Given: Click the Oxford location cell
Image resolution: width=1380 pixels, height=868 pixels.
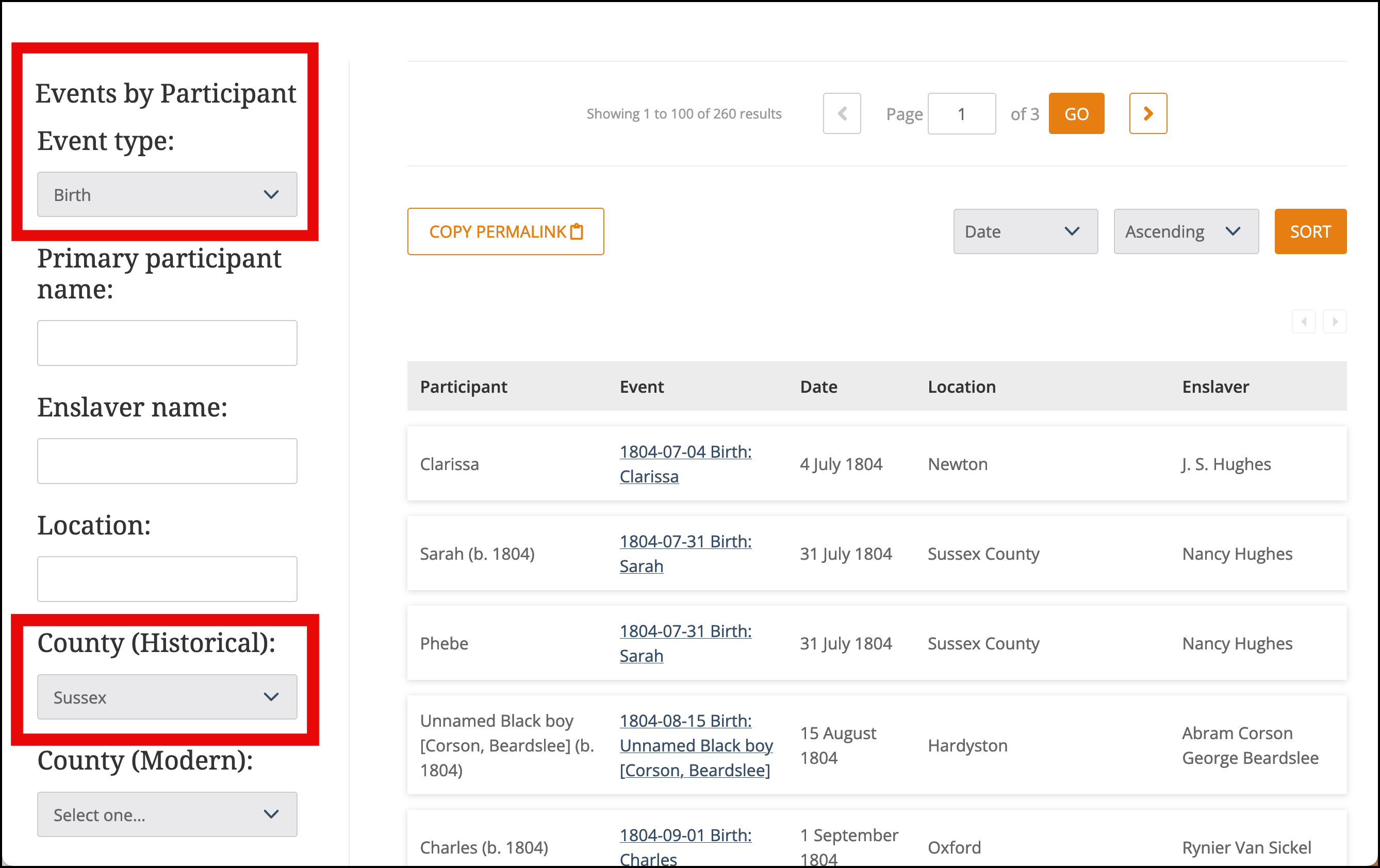Looking at the screenshot, I should click(x=954, y=847).
